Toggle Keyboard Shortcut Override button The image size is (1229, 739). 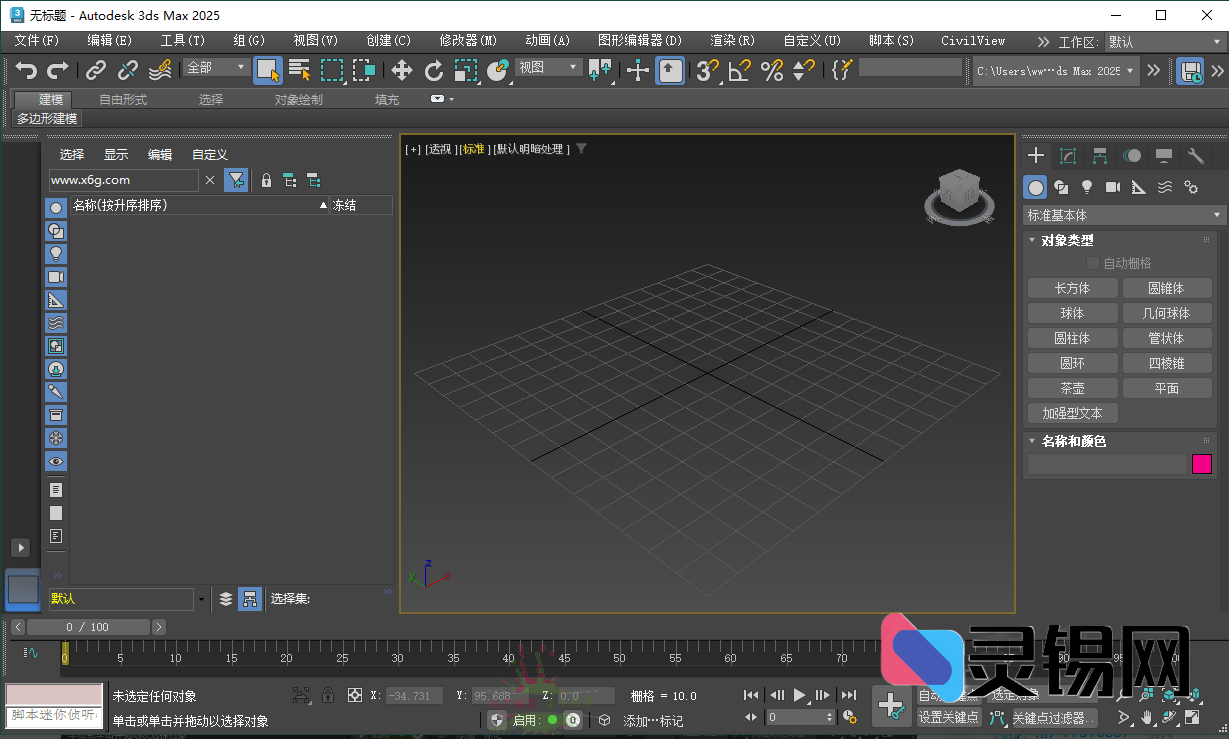pos(670,70)
